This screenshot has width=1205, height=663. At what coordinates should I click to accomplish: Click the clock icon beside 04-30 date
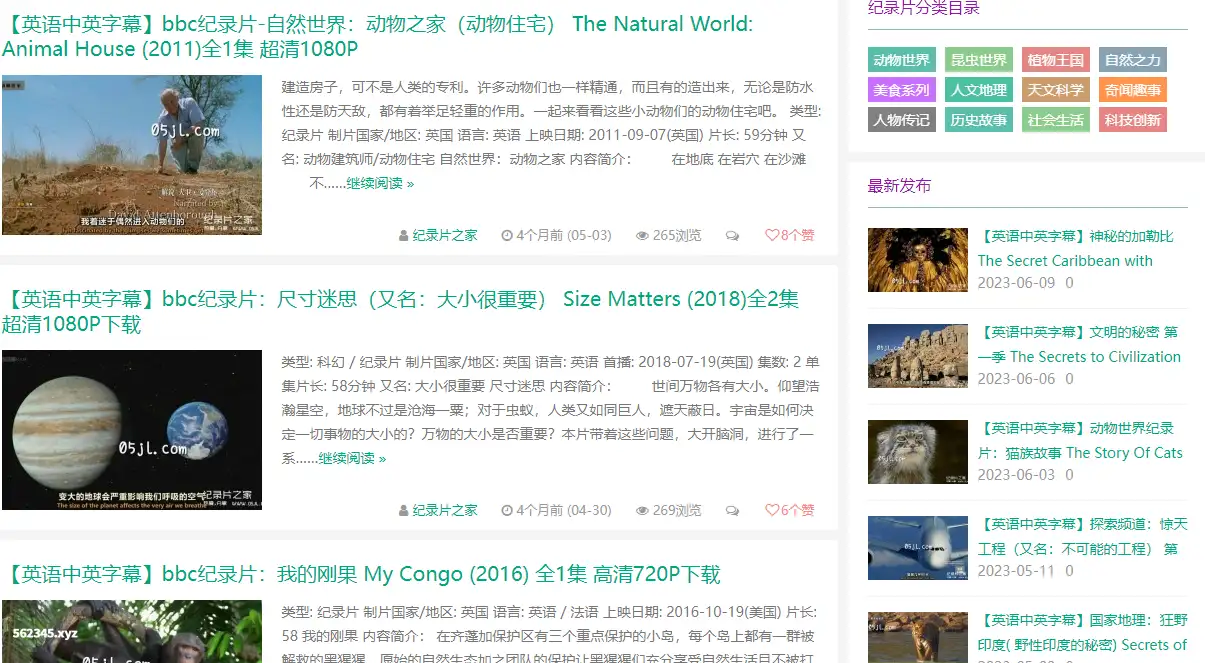point(507,511)
